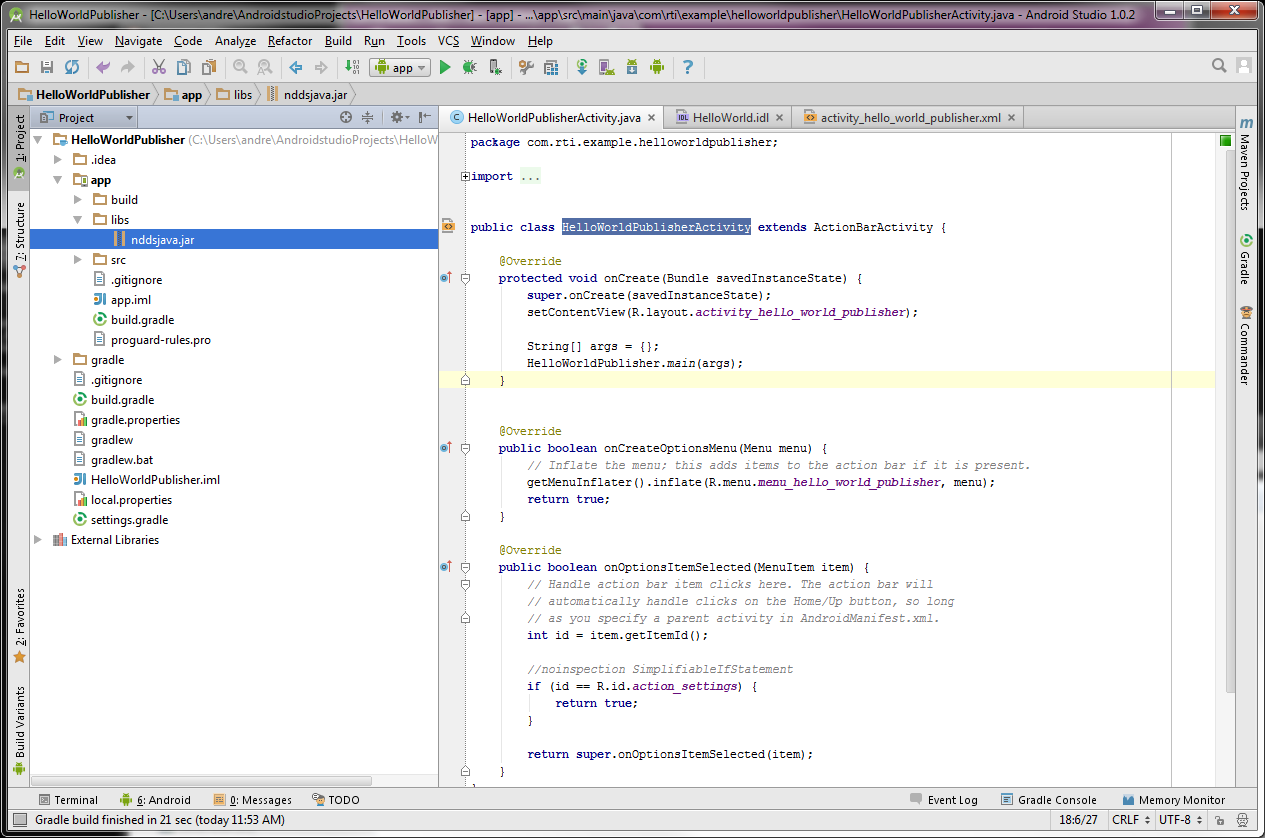Open Settings with the wrench icon
Viewport: 1265px width, 838px height.
(526, 67)
